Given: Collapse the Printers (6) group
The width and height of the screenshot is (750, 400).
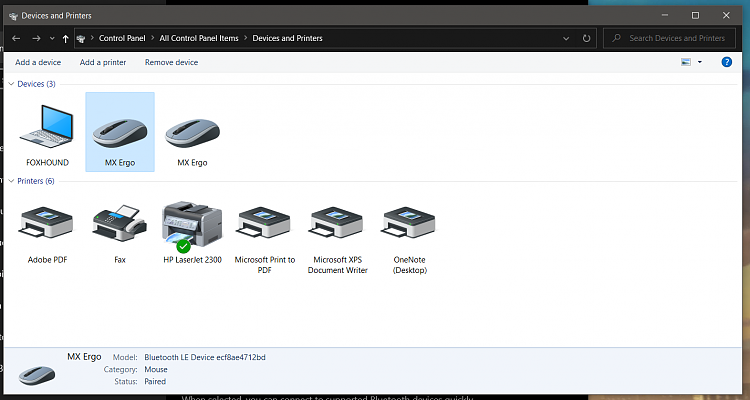Looking at the screenshot, I should 11,181.
